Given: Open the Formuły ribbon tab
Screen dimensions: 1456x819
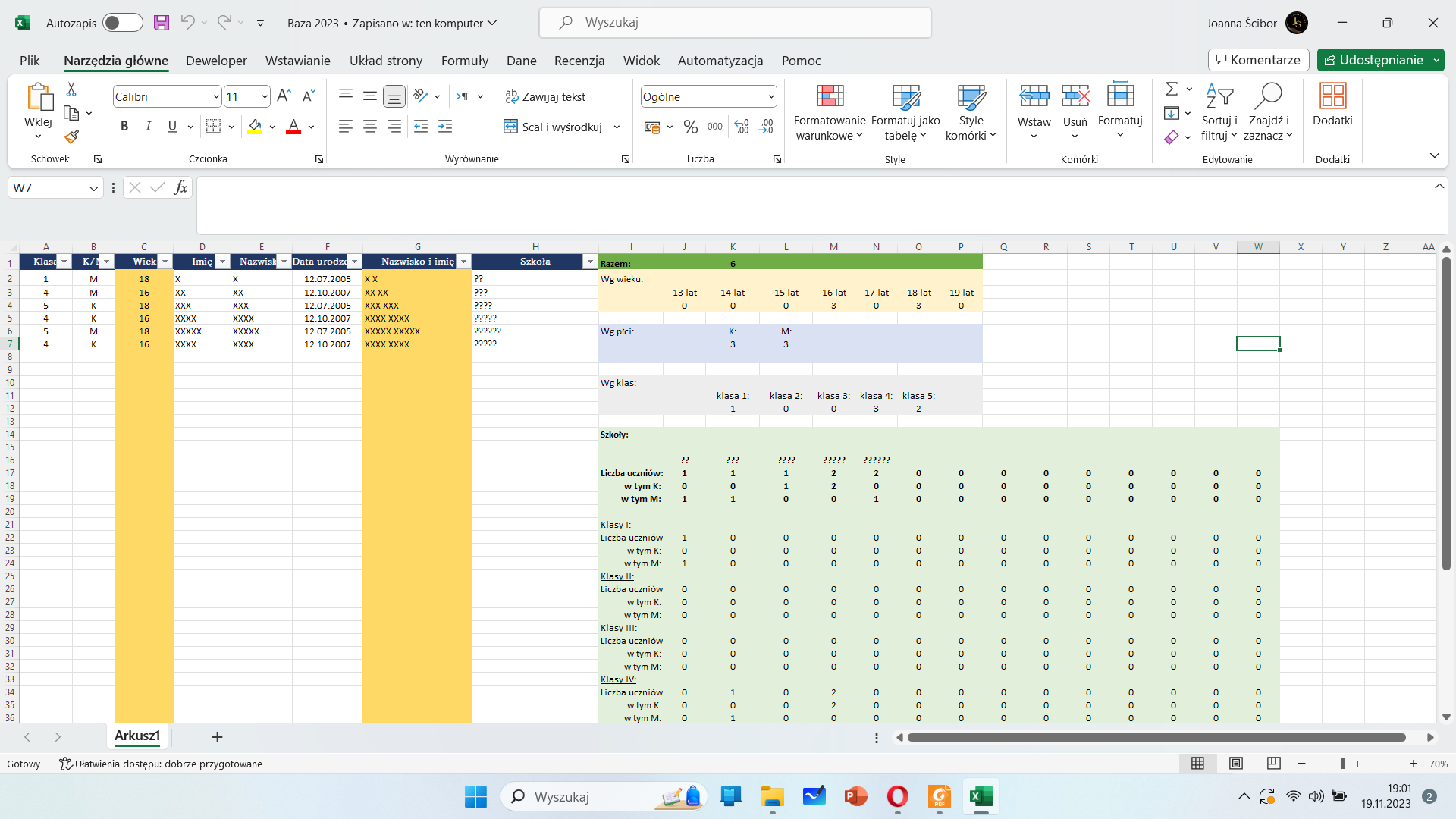Looking at the screenshot, I should [464, 61].
